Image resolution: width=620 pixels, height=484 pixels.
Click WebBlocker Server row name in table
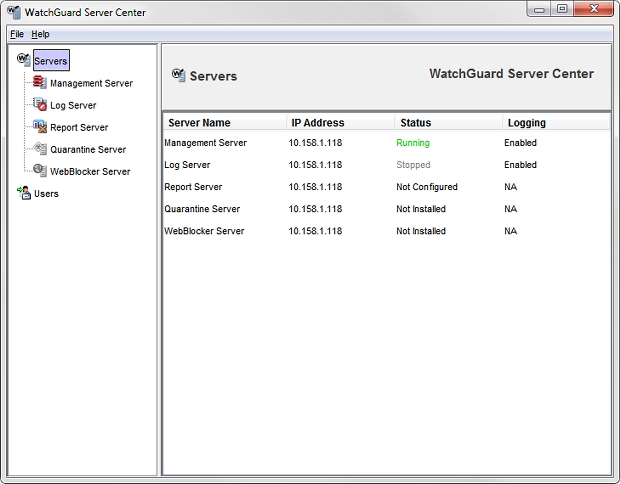[x=204, y=231]
